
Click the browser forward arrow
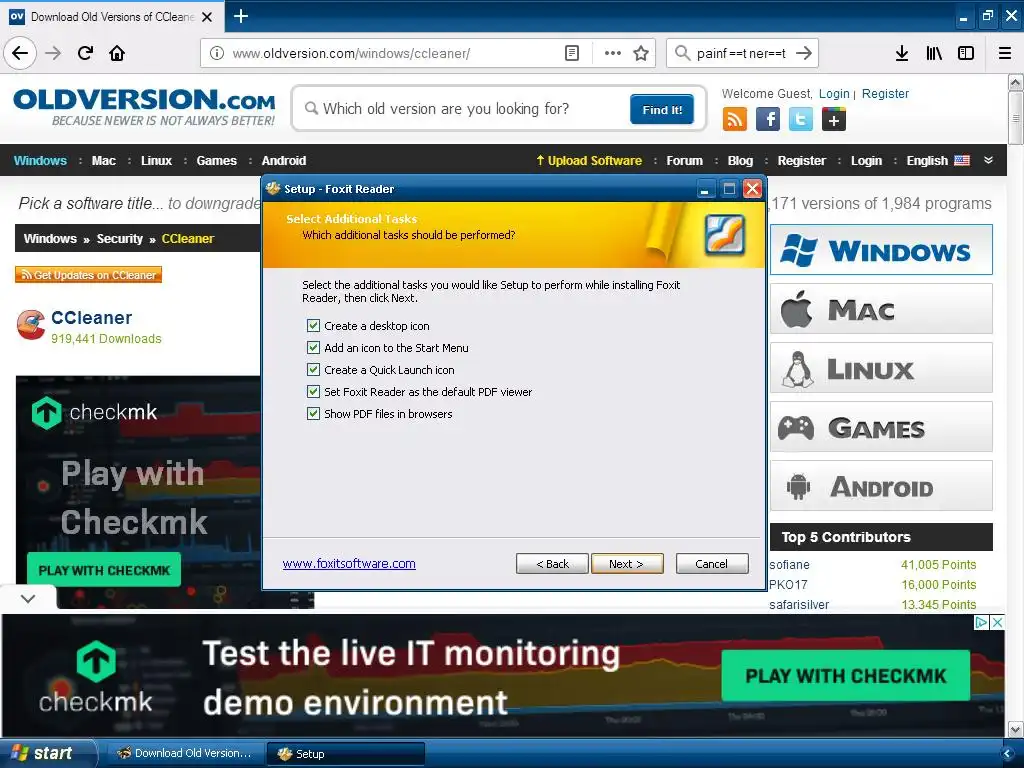tap(53, 53)
